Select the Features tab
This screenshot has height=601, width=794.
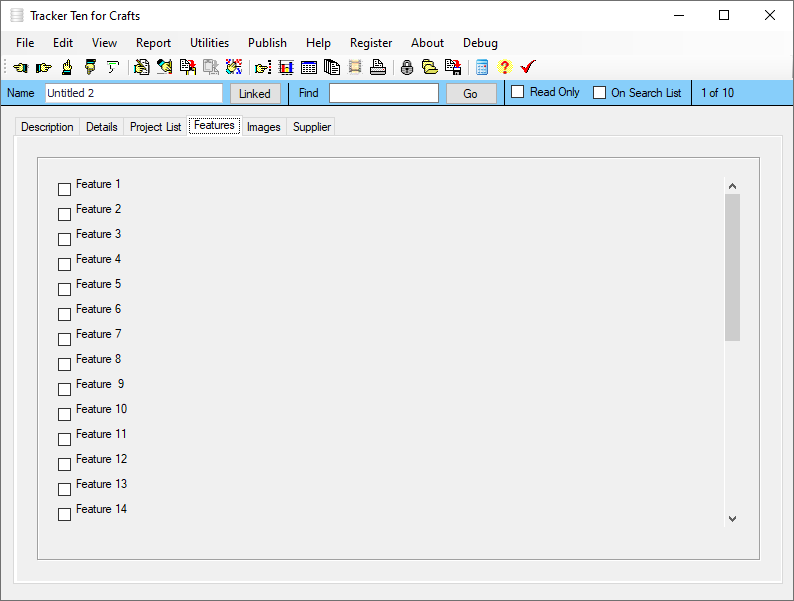[x=214, y=126]
